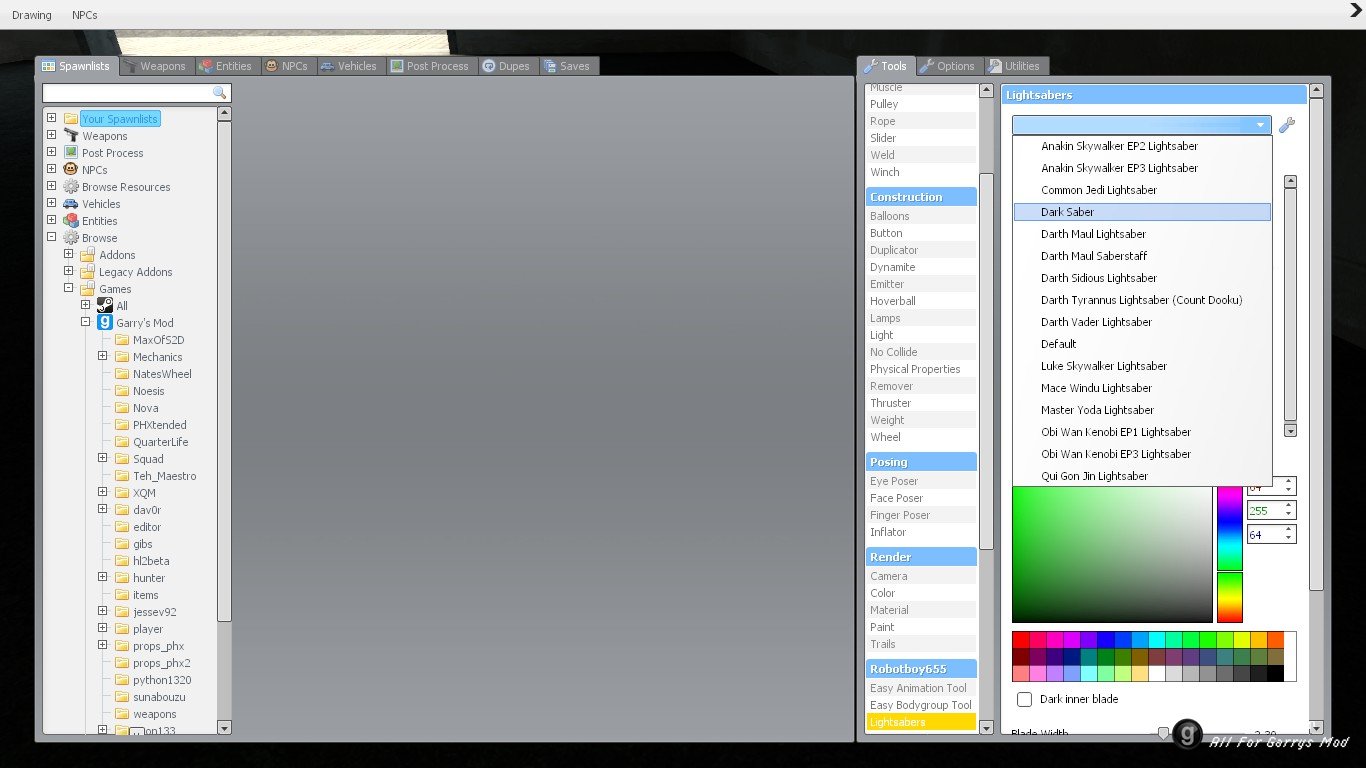
Task: Click the folder icon beside gibs
Action: tap(122, 543)
